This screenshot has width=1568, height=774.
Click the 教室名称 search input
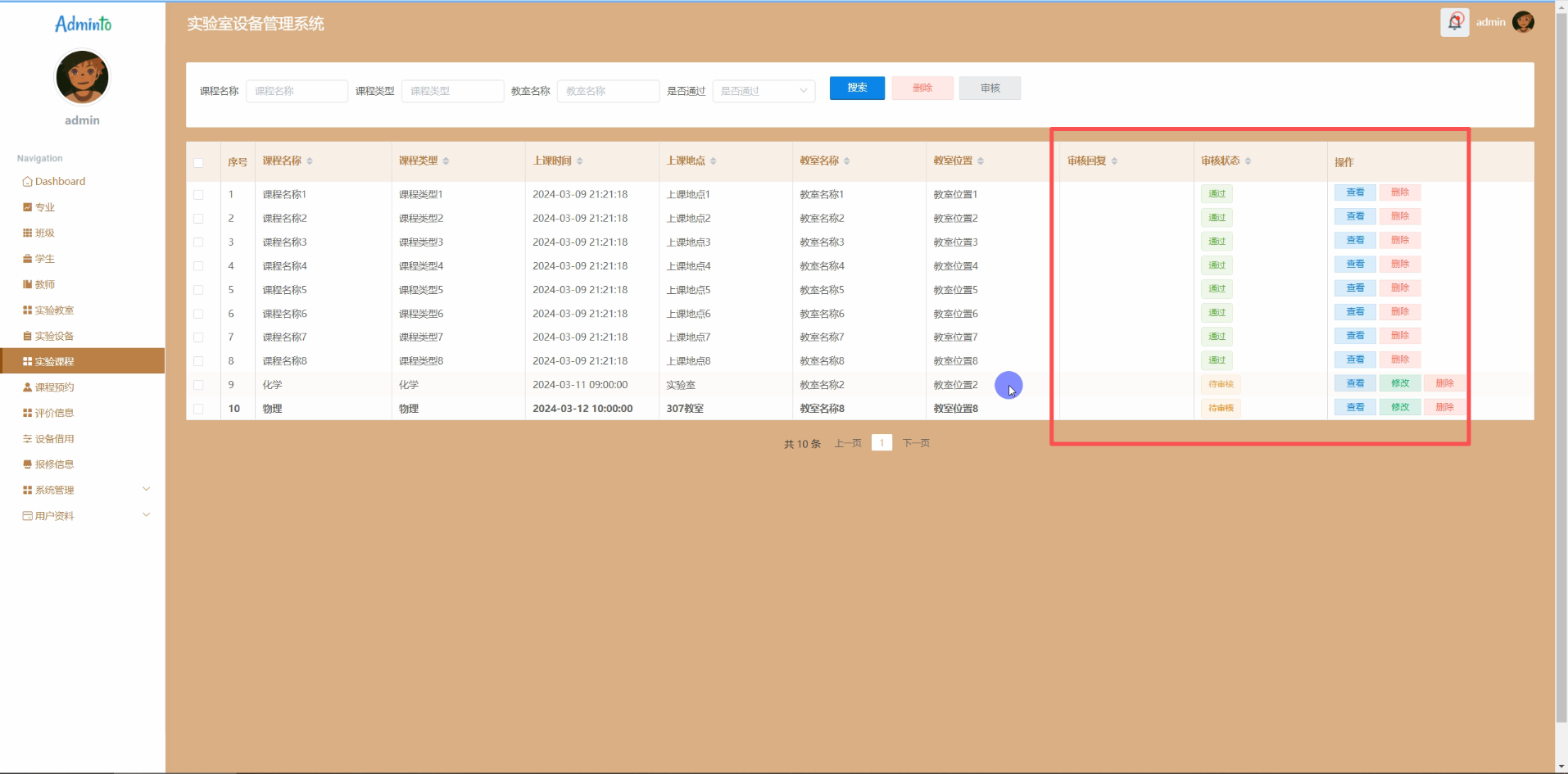(x=608, y=91)
